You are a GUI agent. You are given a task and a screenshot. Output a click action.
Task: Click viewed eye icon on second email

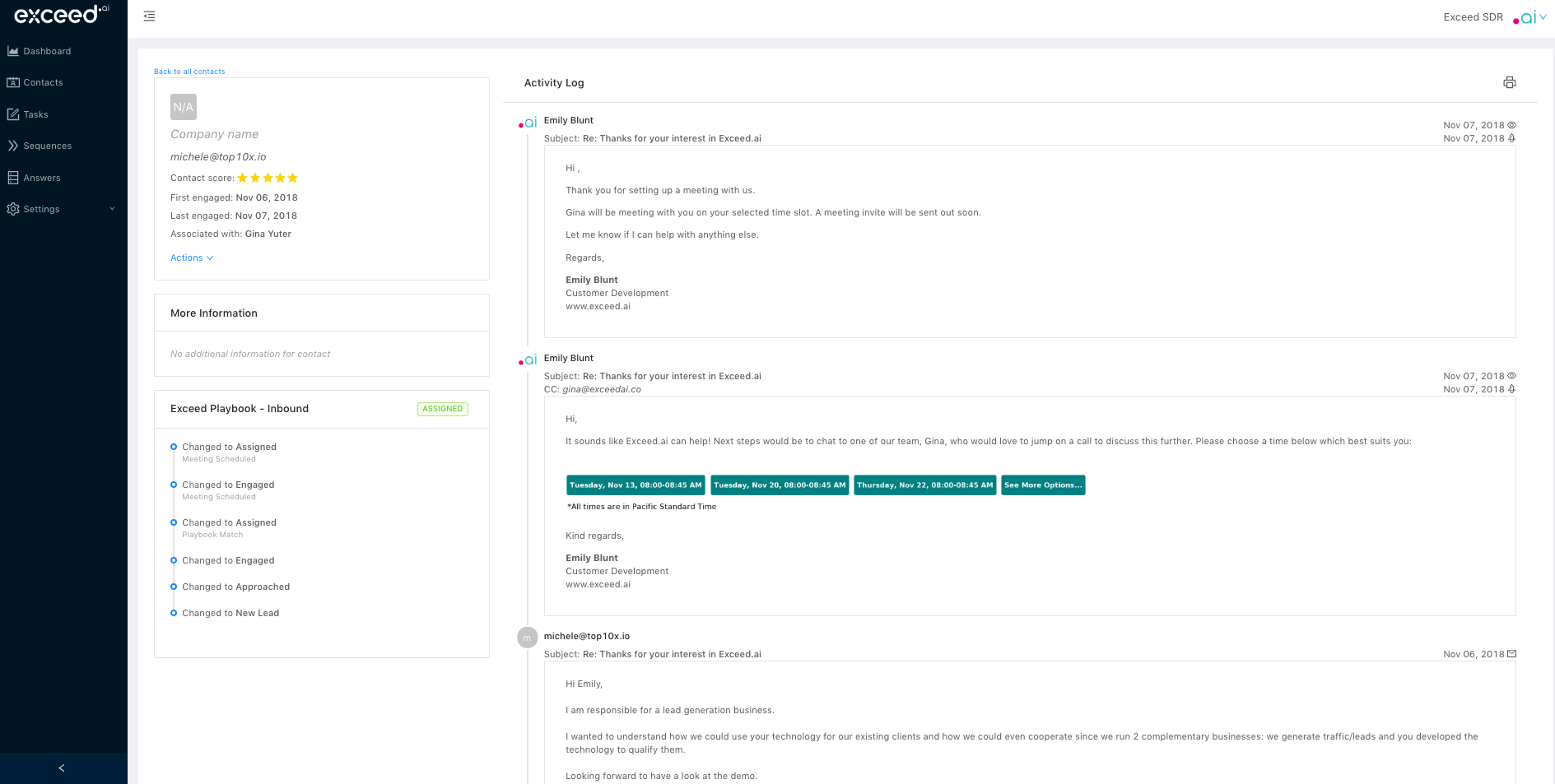(x=1511, y=376)
